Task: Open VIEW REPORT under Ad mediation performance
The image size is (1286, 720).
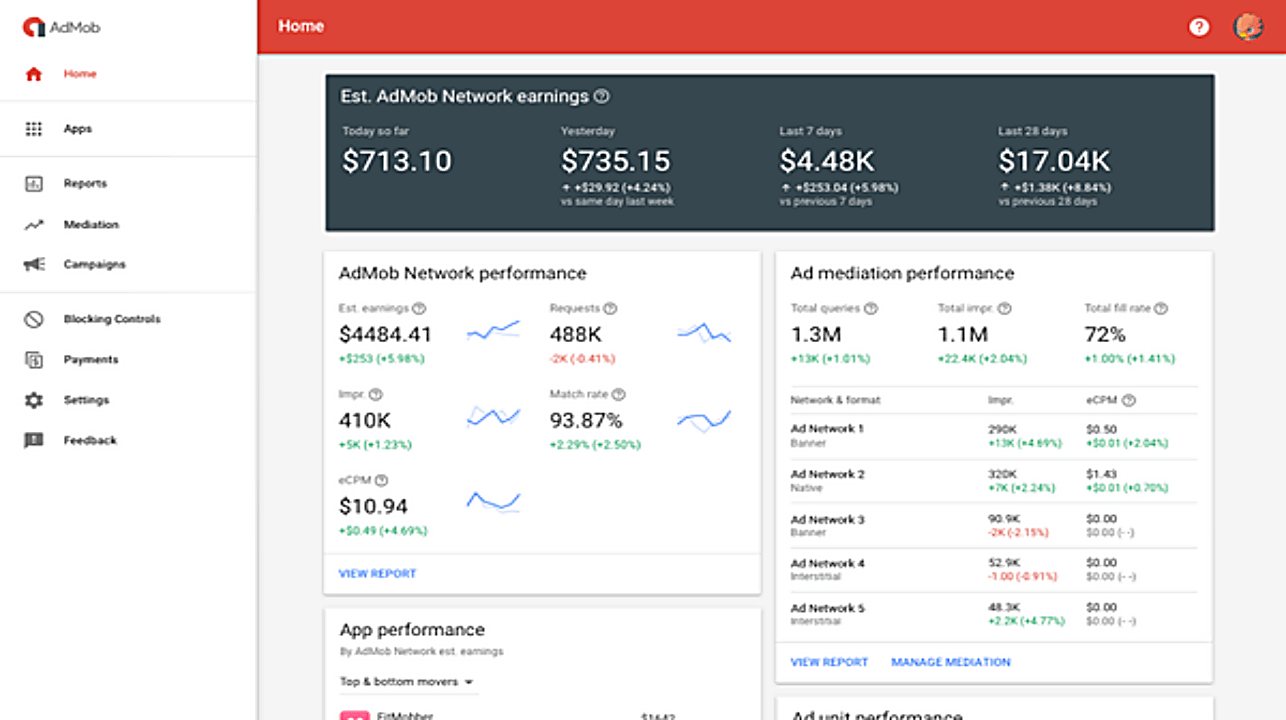Action: tap(829, 662)
